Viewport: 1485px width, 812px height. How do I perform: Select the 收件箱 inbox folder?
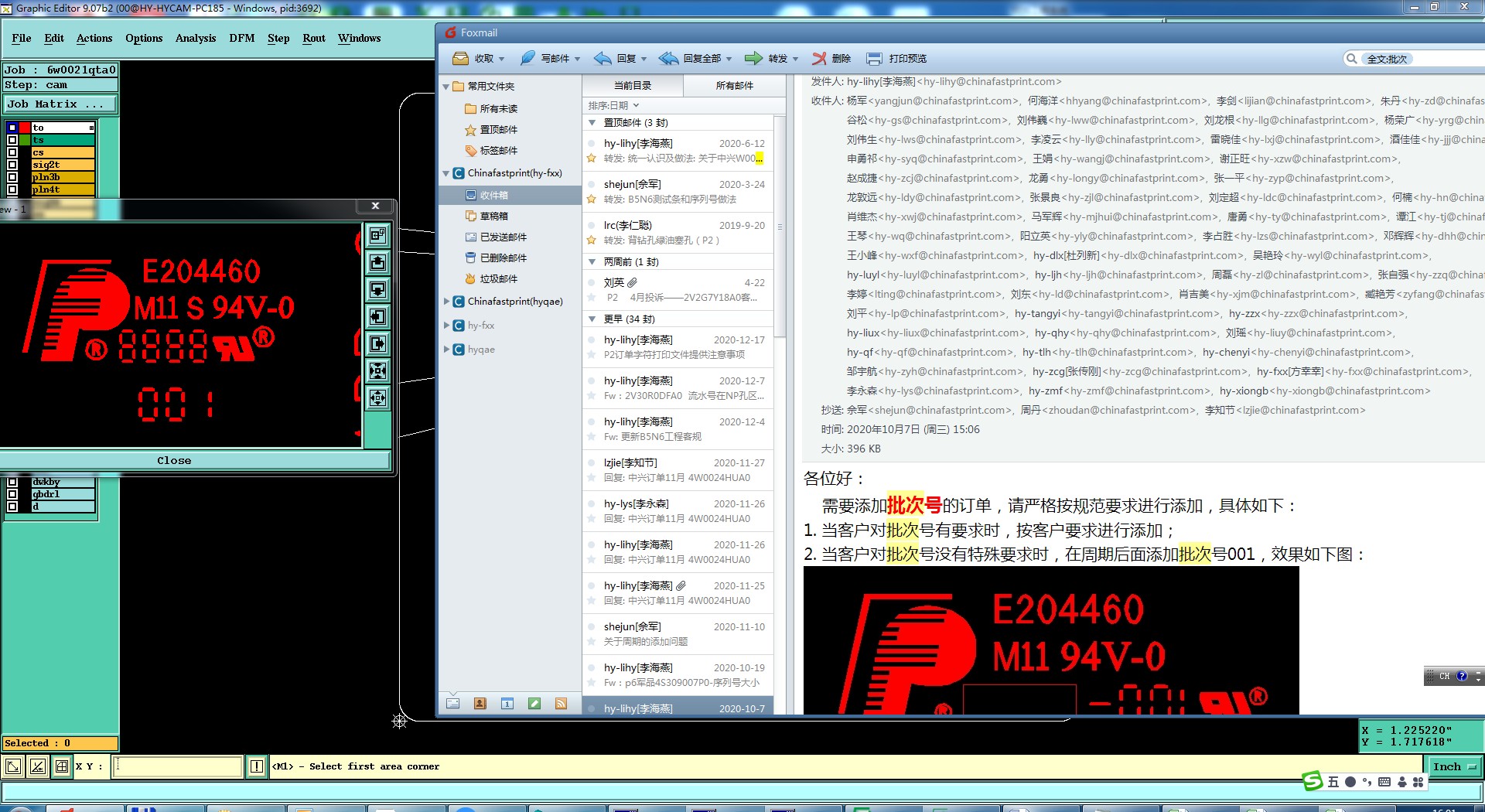[x=510, y=196]
